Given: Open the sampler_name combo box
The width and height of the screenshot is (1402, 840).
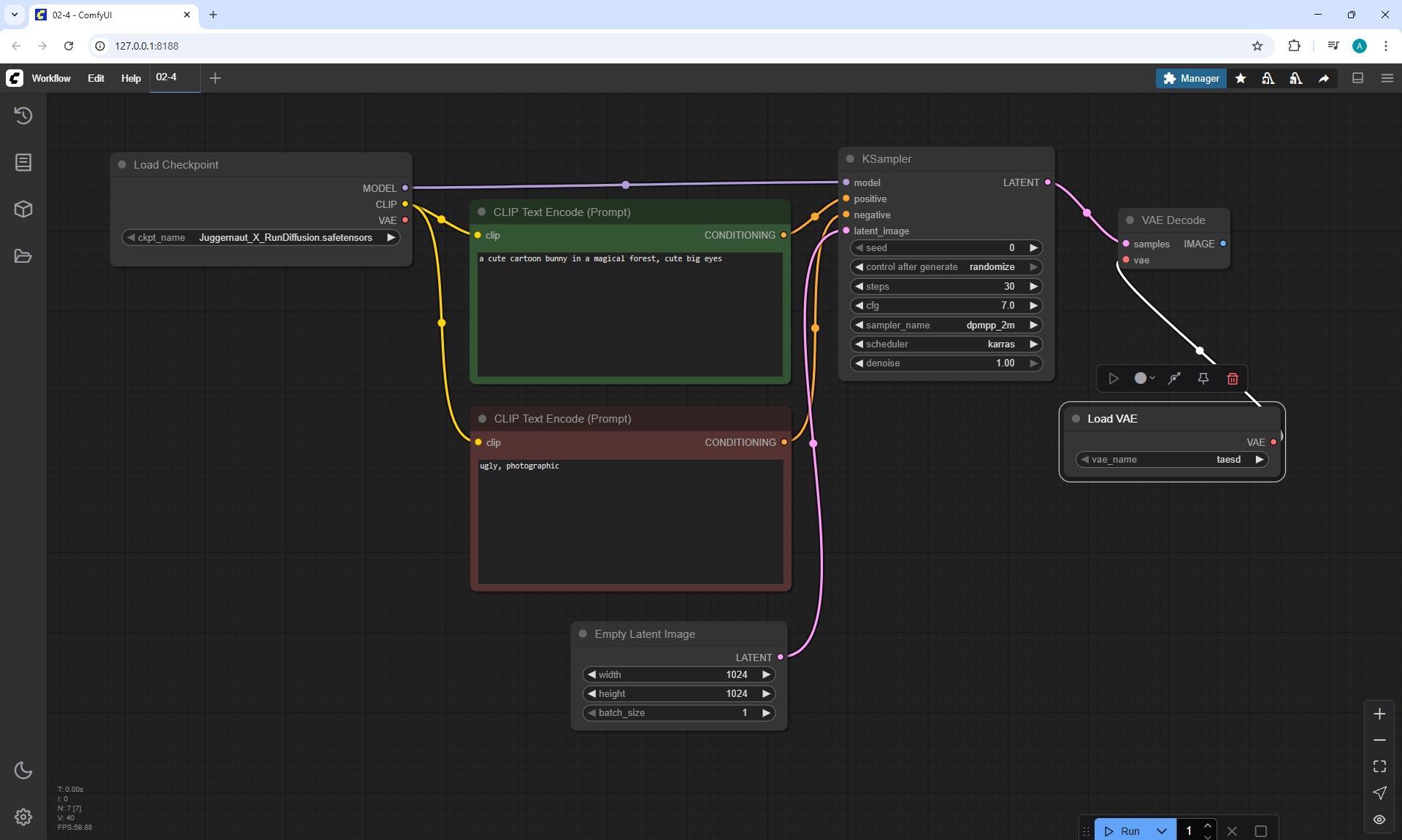Looking at the screenshot, I should coord(946,325).
